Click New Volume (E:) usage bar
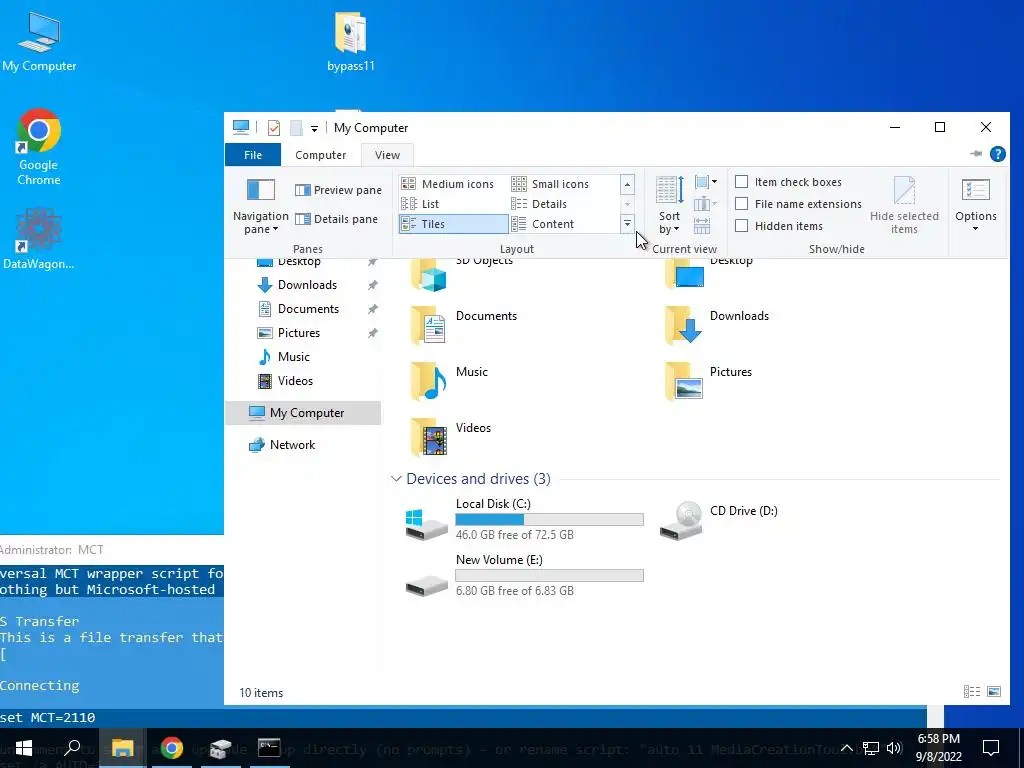 [x=549, y=575]
